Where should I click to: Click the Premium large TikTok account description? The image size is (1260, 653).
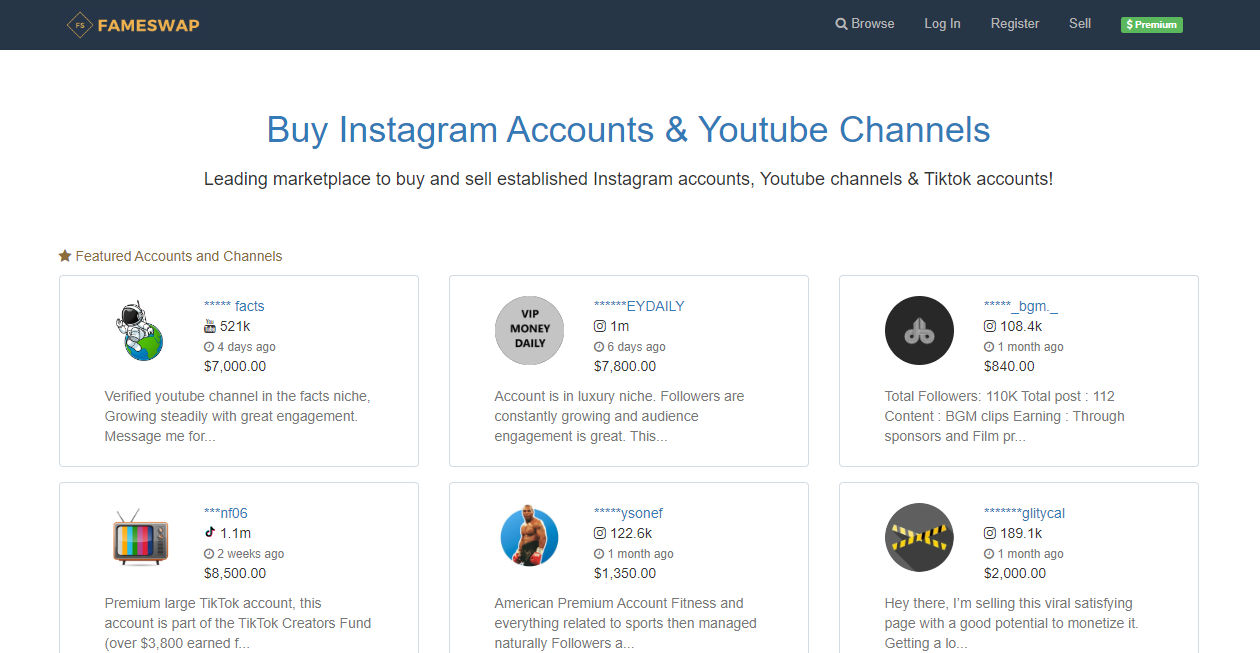click(238, 623)
